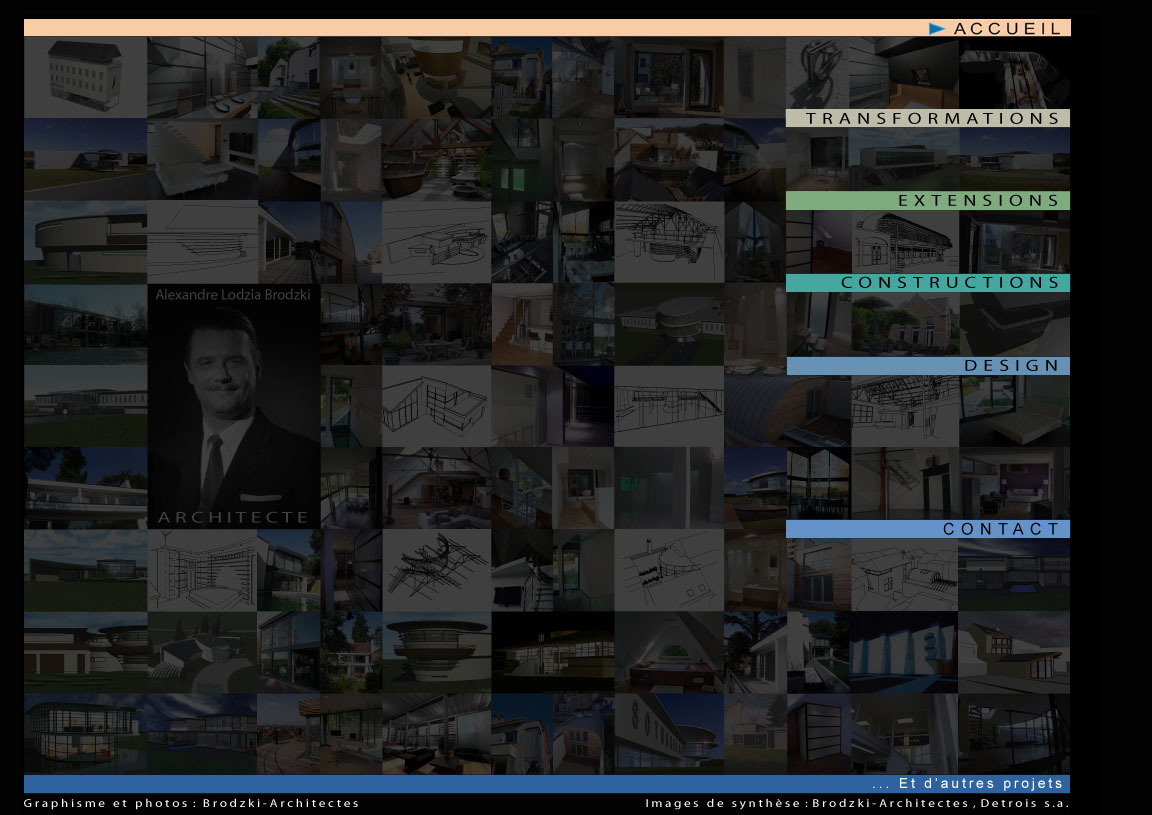The height and width of the screenshot is (815, 1152).
Task: Open the white multi-storey building model thumbnail
Action: (85, 77)
